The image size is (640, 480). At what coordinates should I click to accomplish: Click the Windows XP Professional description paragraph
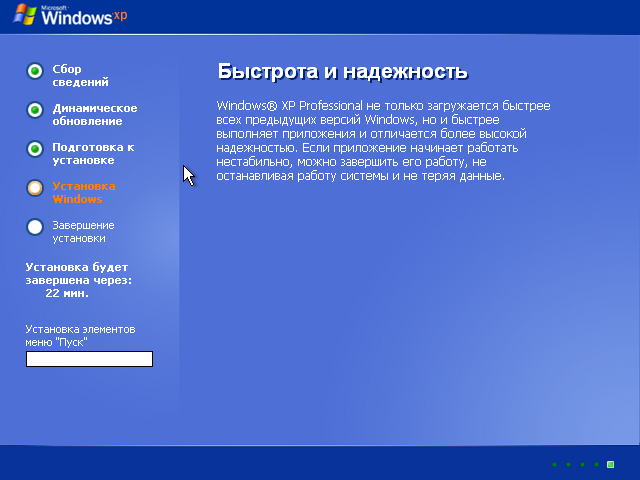click(383, 141)
